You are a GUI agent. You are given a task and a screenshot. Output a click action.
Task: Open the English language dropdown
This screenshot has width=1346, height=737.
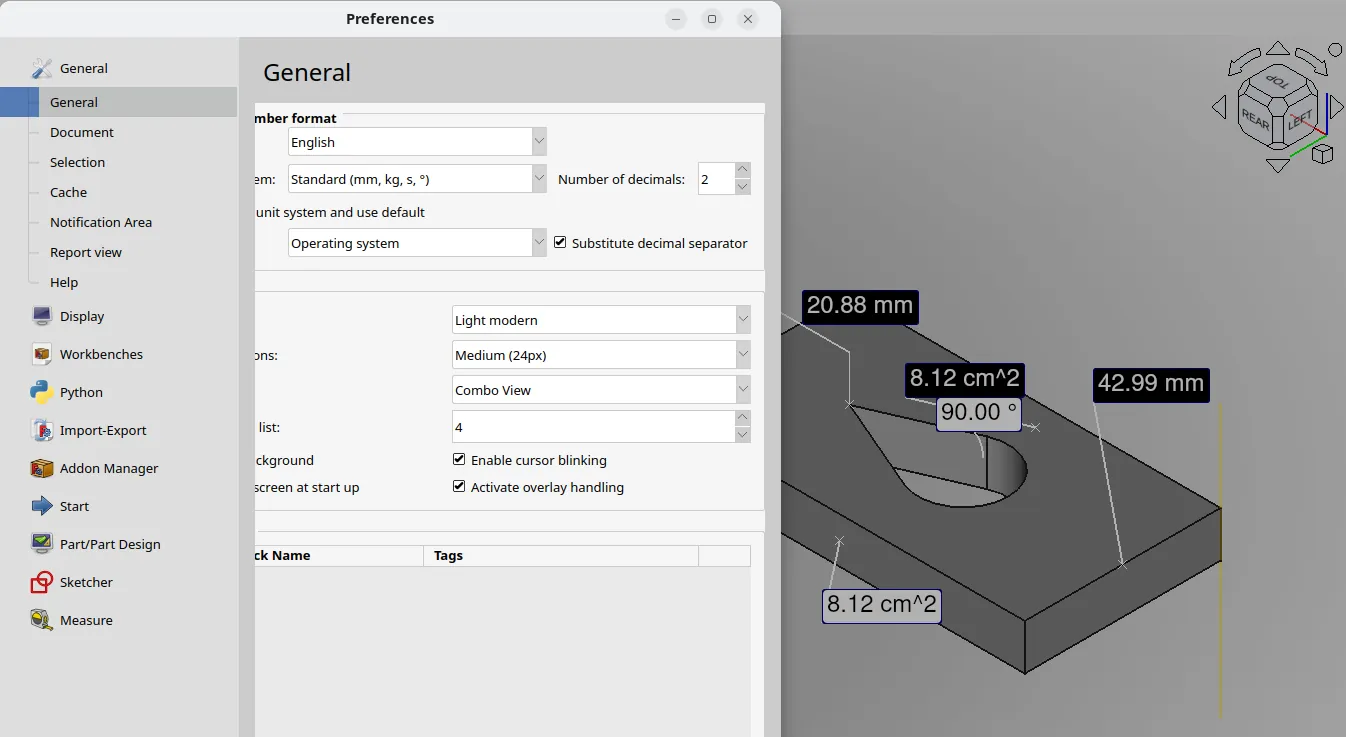coord(417,142)
